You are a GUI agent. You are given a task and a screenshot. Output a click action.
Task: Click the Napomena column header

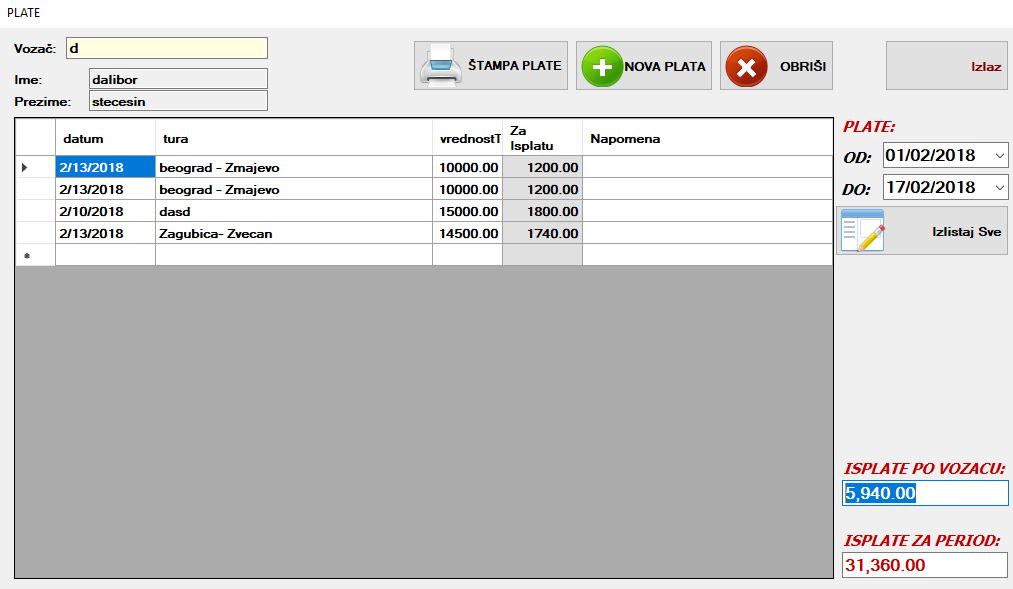click(x=706, y=139)
